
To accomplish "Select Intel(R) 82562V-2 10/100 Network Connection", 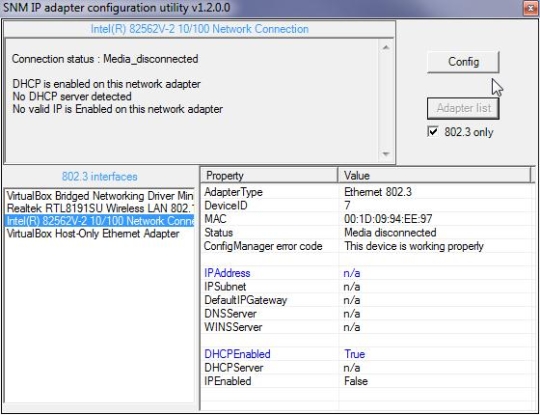I will point(100,221).
